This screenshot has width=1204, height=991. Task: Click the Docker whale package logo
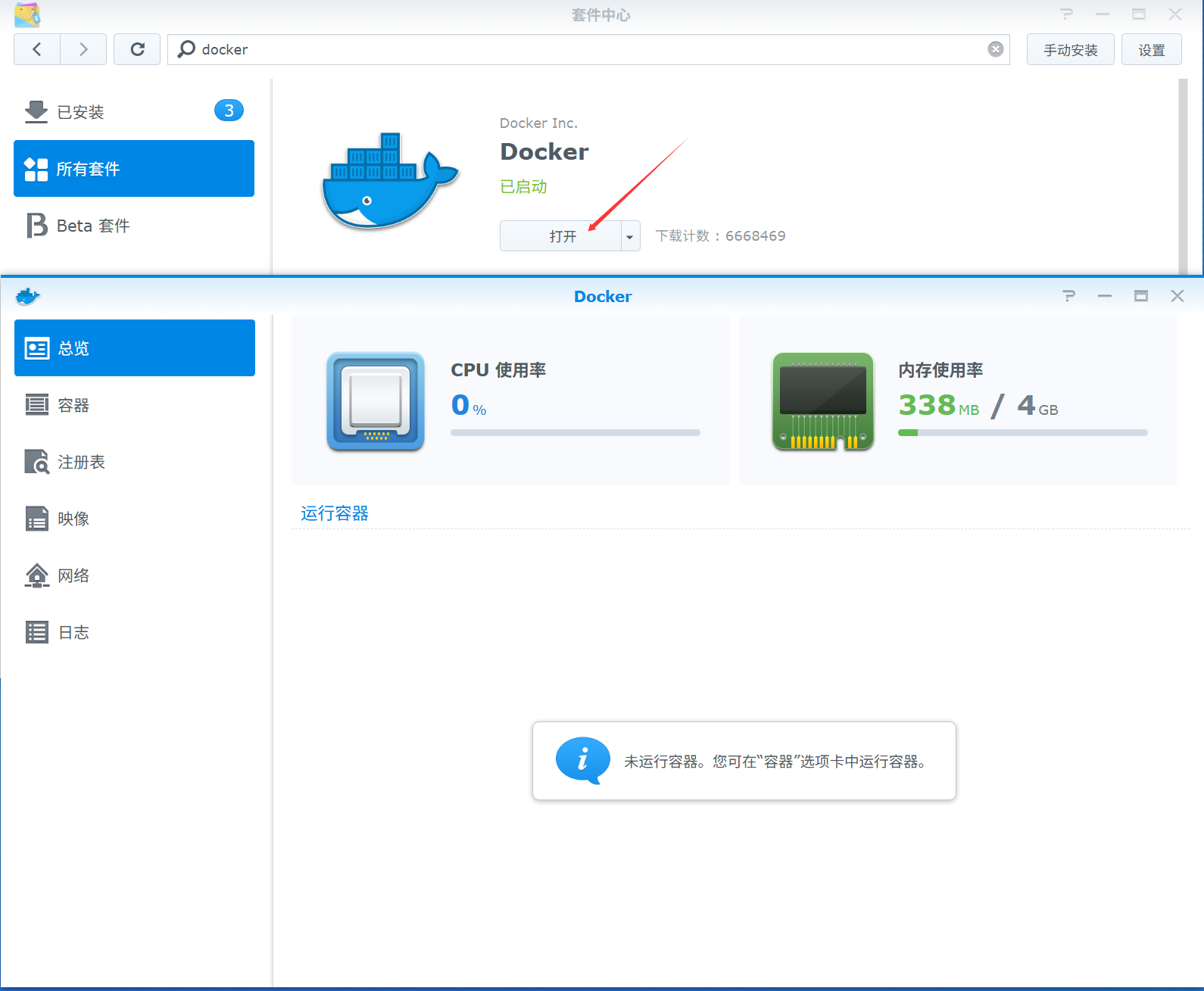click(x=390, y=182)
